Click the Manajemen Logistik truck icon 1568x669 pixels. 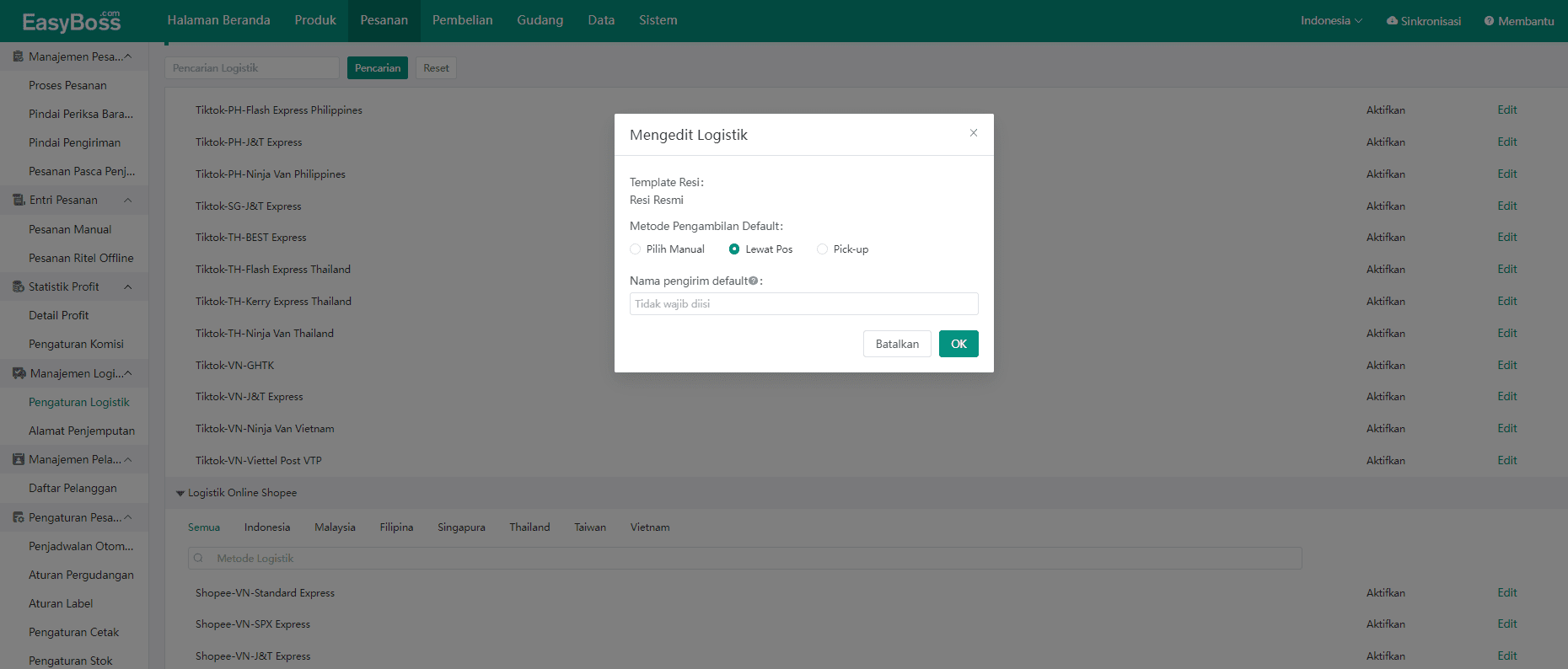point(19,373)
